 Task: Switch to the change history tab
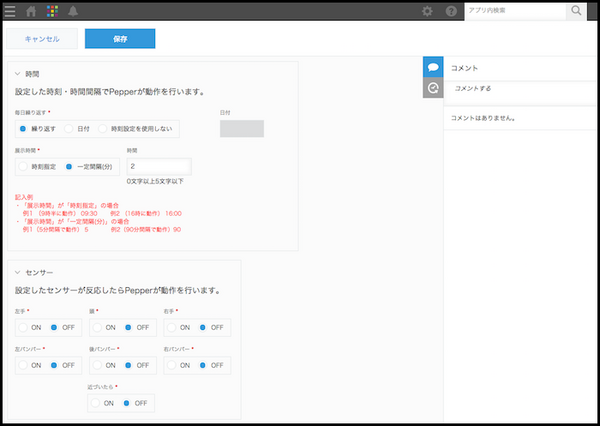(433, 88)
